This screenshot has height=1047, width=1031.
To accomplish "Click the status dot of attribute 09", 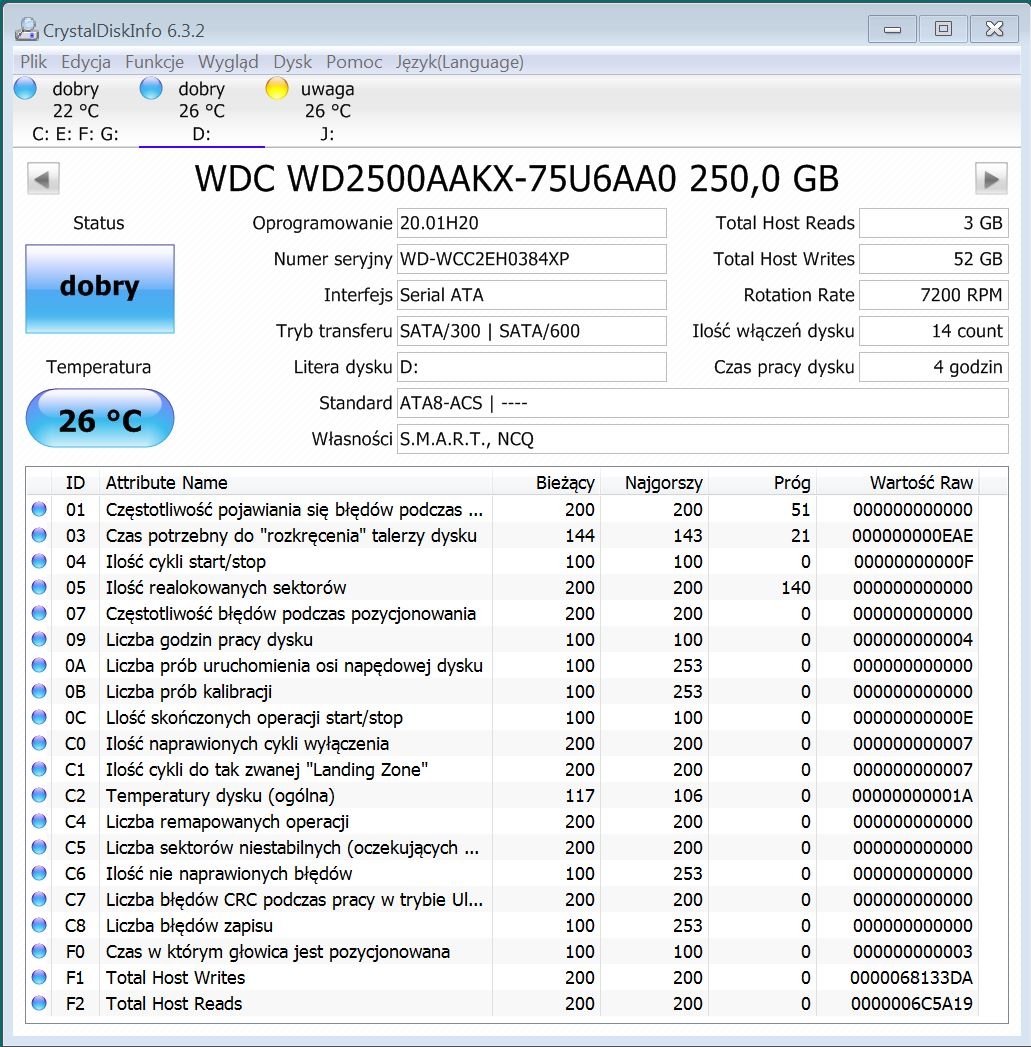I will coord(39,640).
